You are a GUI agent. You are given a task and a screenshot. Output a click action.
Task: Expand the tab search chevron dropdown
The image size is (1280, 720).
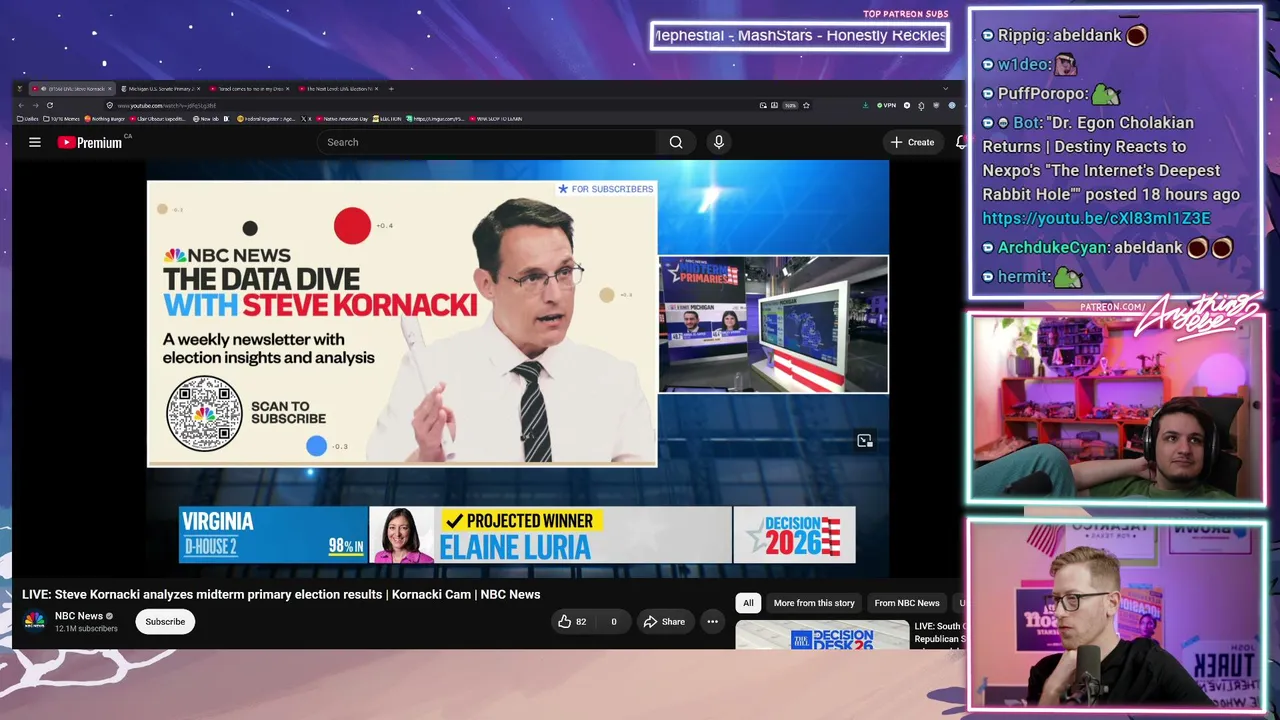[945, 89]
